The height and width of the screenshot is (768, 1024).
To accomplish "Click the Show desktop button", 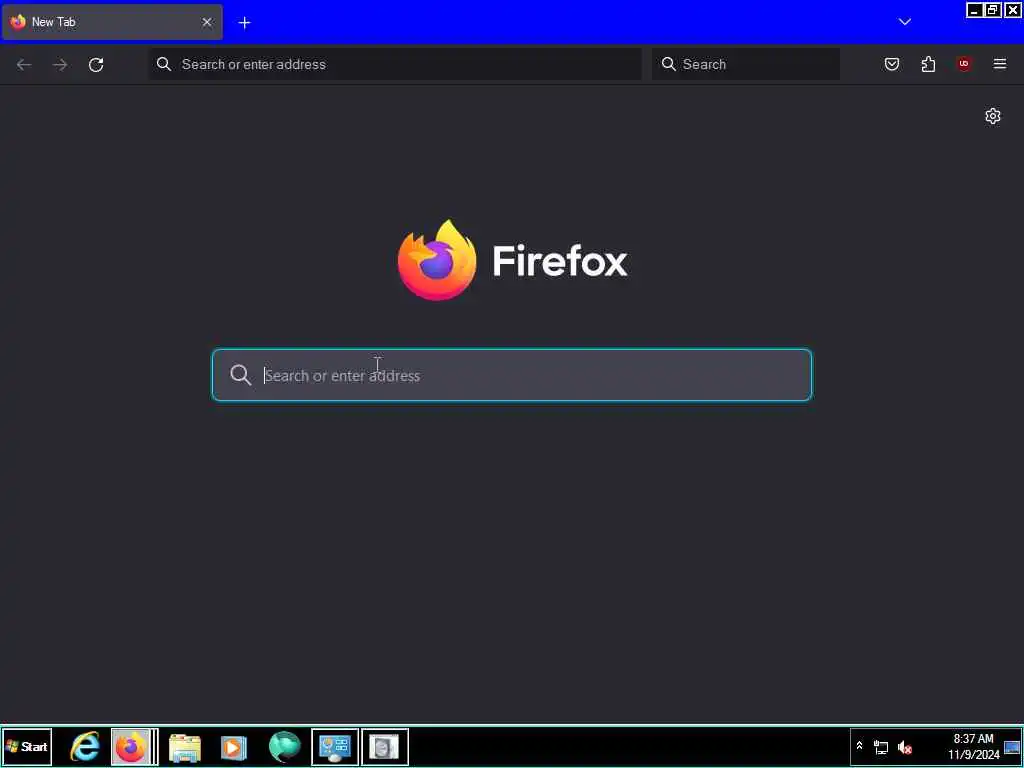I will [x=1012, y=747].
